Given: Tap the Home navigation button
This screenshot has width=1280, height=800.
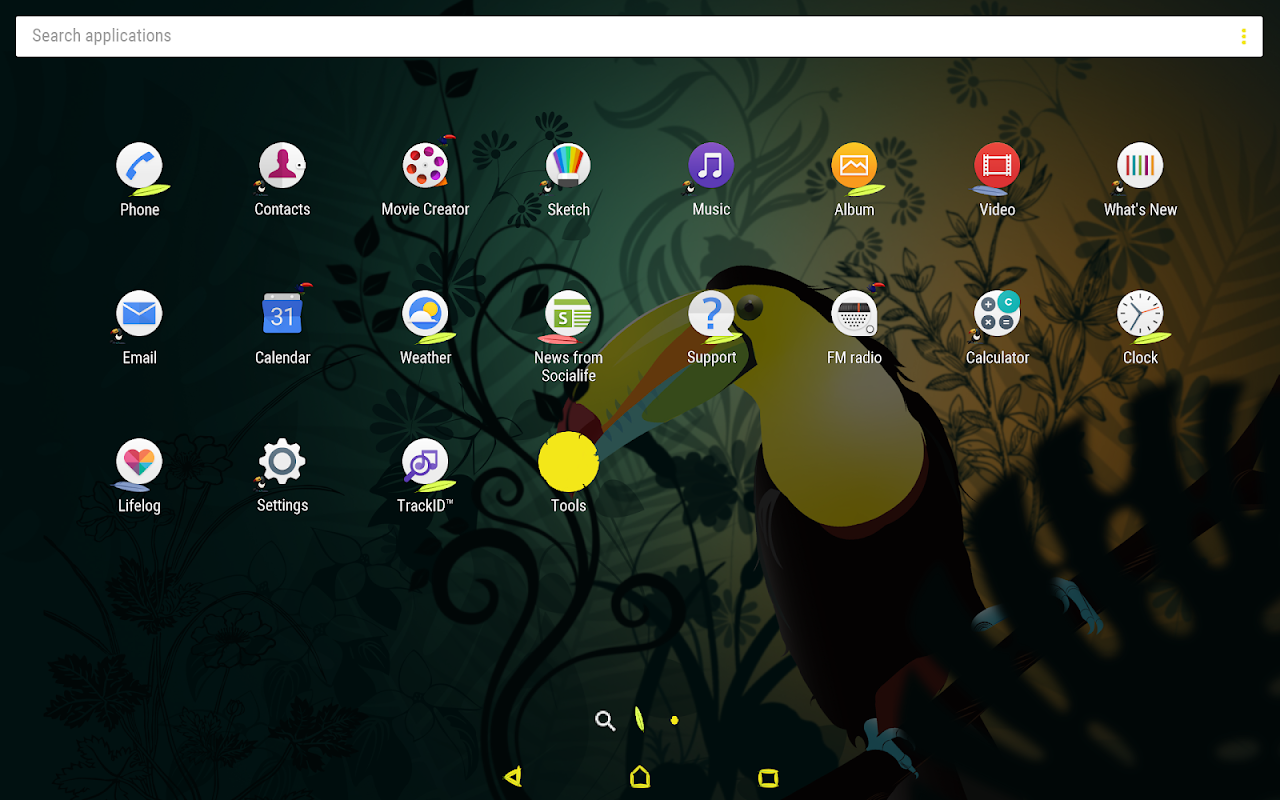Looking at the screenshot, I should click(640, 776).
